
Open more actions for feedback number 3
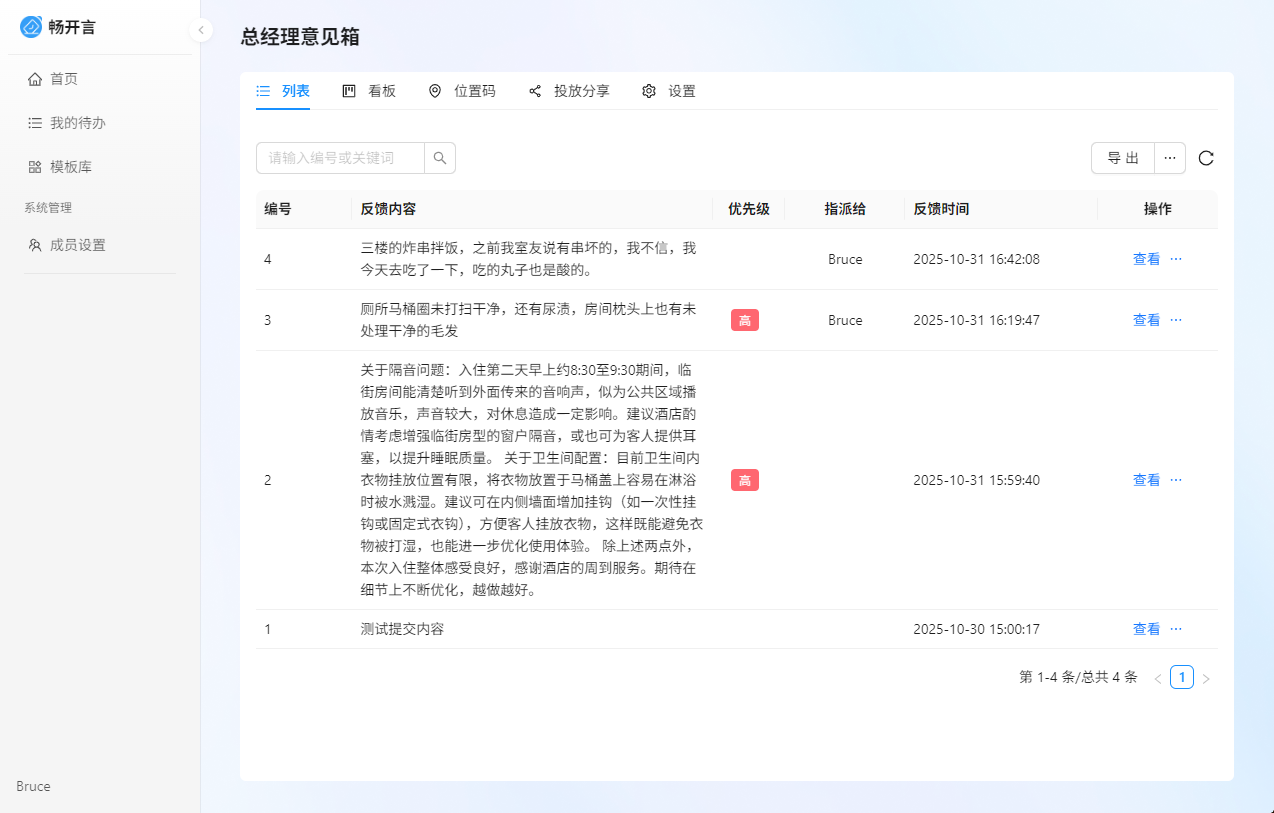coord(1176,320)
